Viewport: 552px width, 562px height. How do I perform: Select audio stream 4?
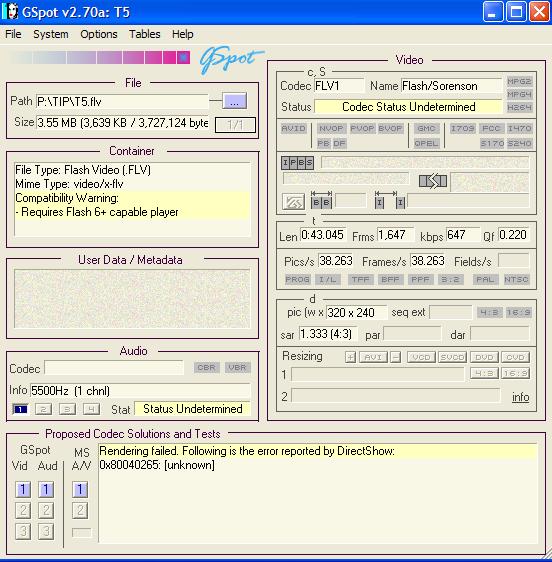tap(91, 409)
